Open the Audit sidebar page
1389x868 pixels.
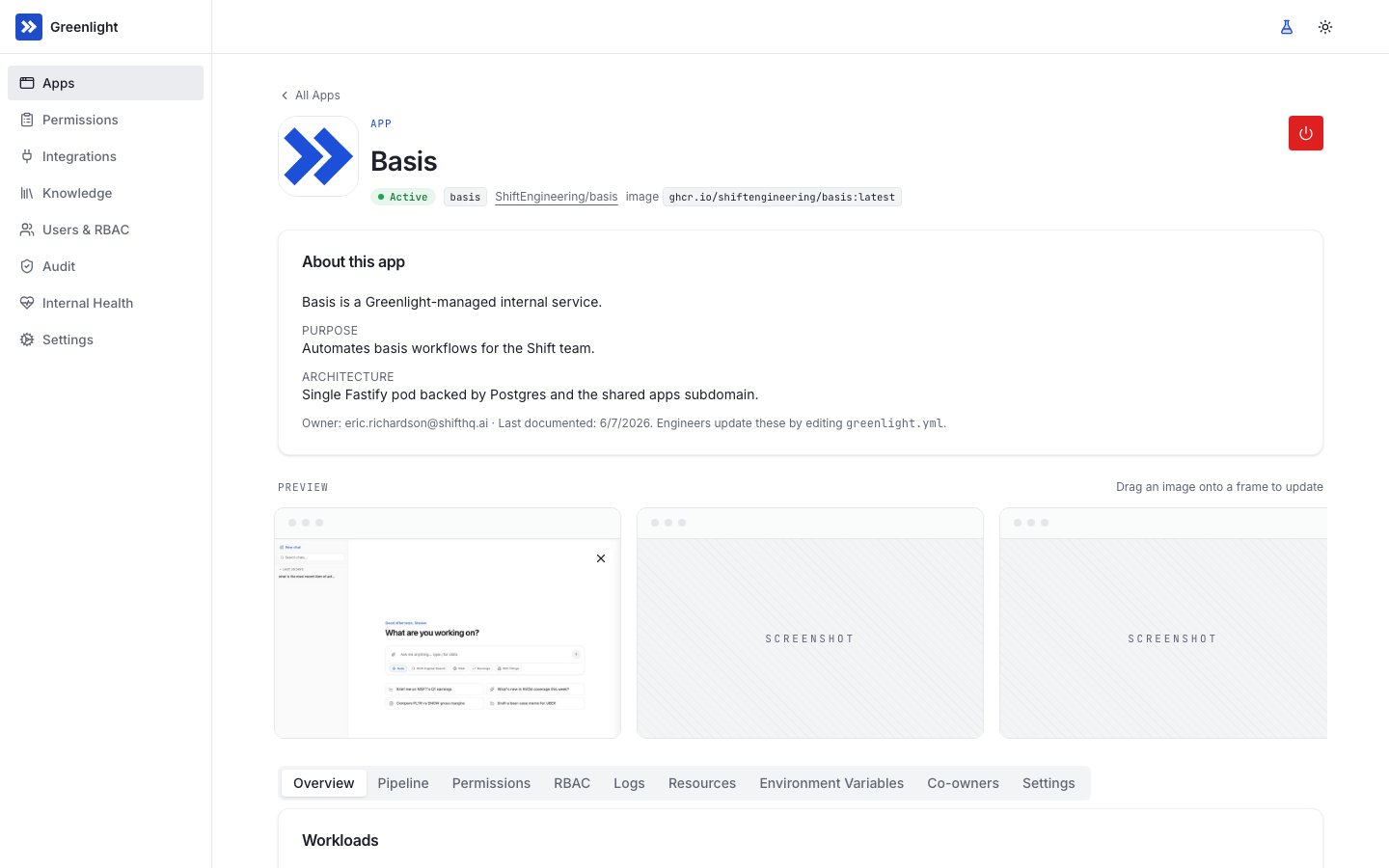coord(105,266)
